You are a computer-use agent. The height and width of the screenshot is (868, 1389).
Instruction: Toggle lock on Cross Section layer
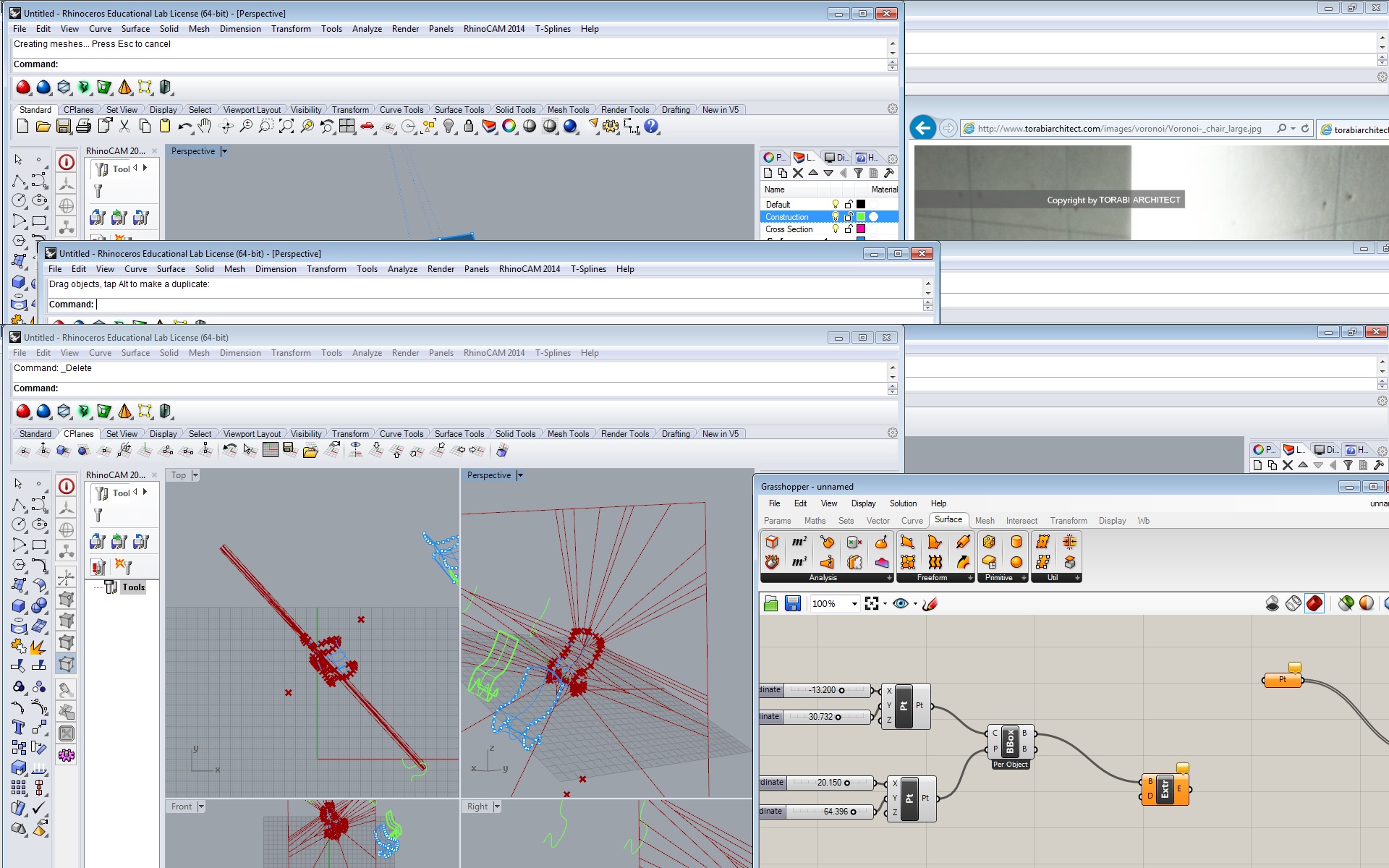click(849, 229)
